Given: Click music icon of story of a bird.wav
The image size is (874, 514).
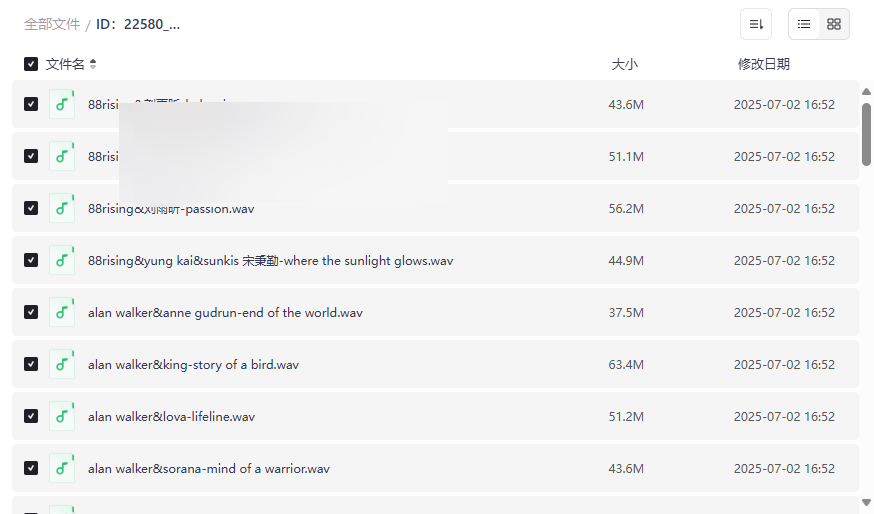Looking at the screenshot, I should pyautogui.click(x=62, y=364).
